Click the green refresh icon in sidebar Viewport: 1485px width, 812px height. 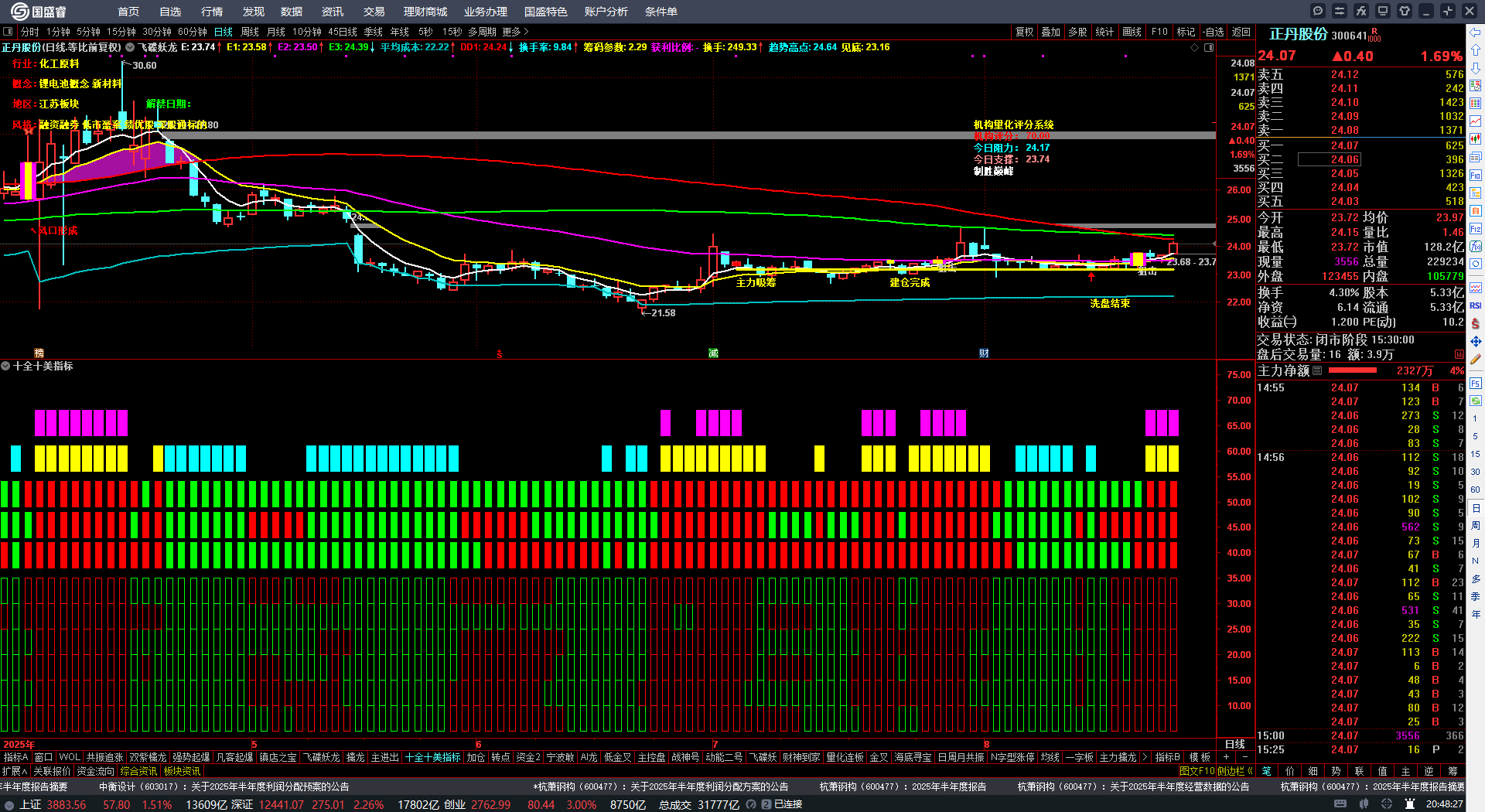pyautogui.click(x=1476, y=401)
